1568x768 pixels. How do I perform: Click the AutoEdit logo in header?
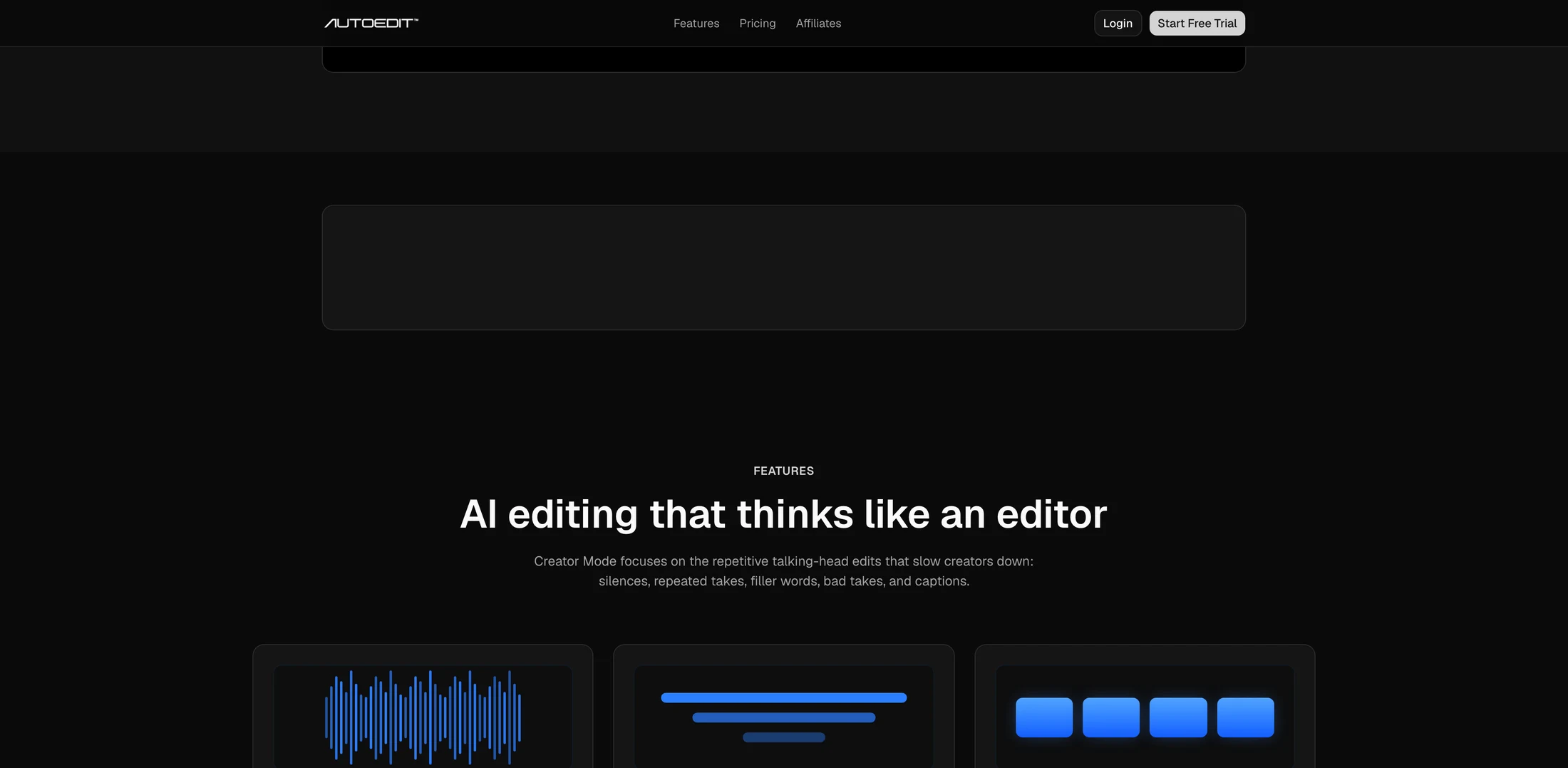click(371, 24)
